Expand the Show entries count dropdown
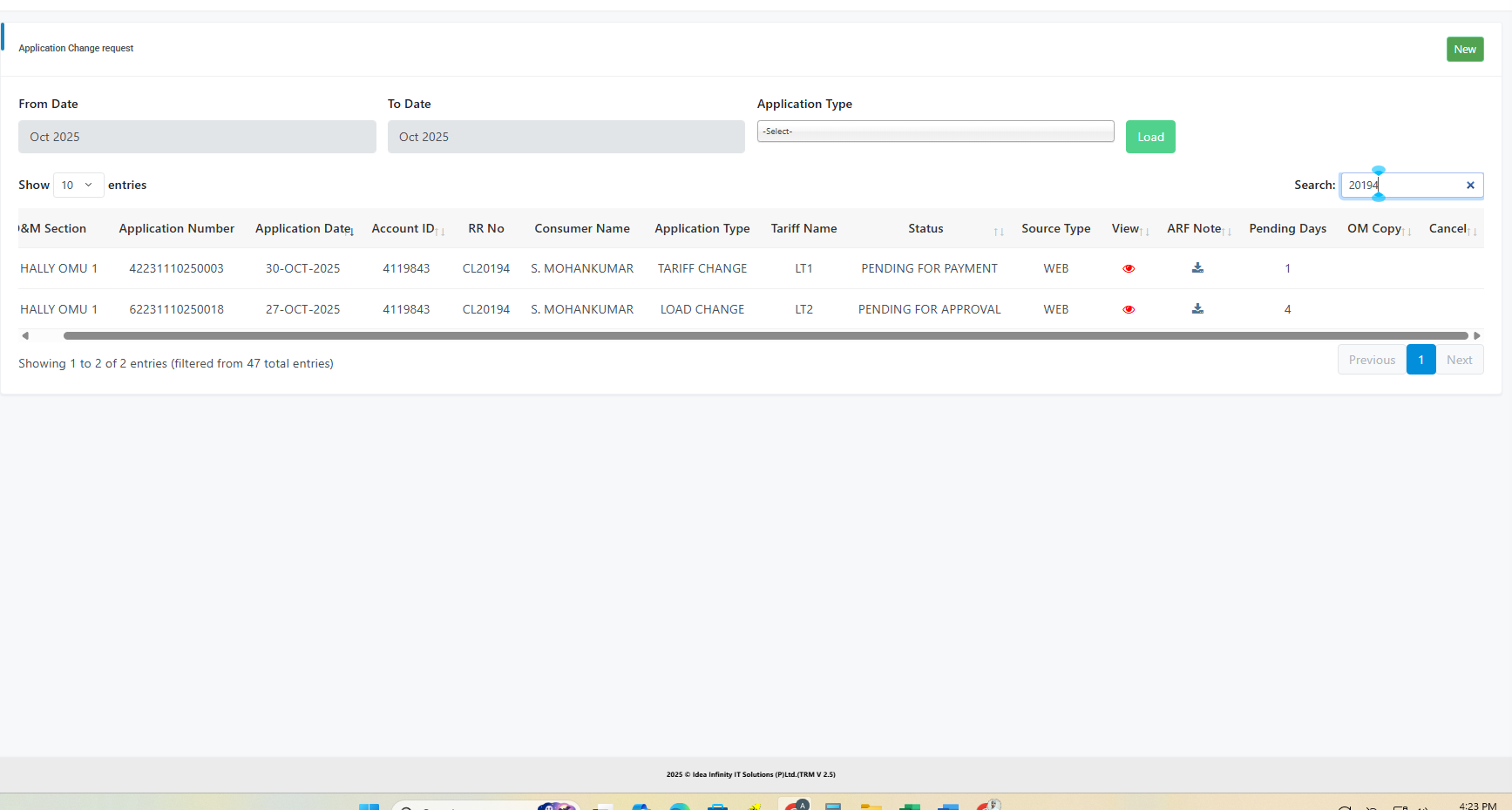 coord(78,186)
